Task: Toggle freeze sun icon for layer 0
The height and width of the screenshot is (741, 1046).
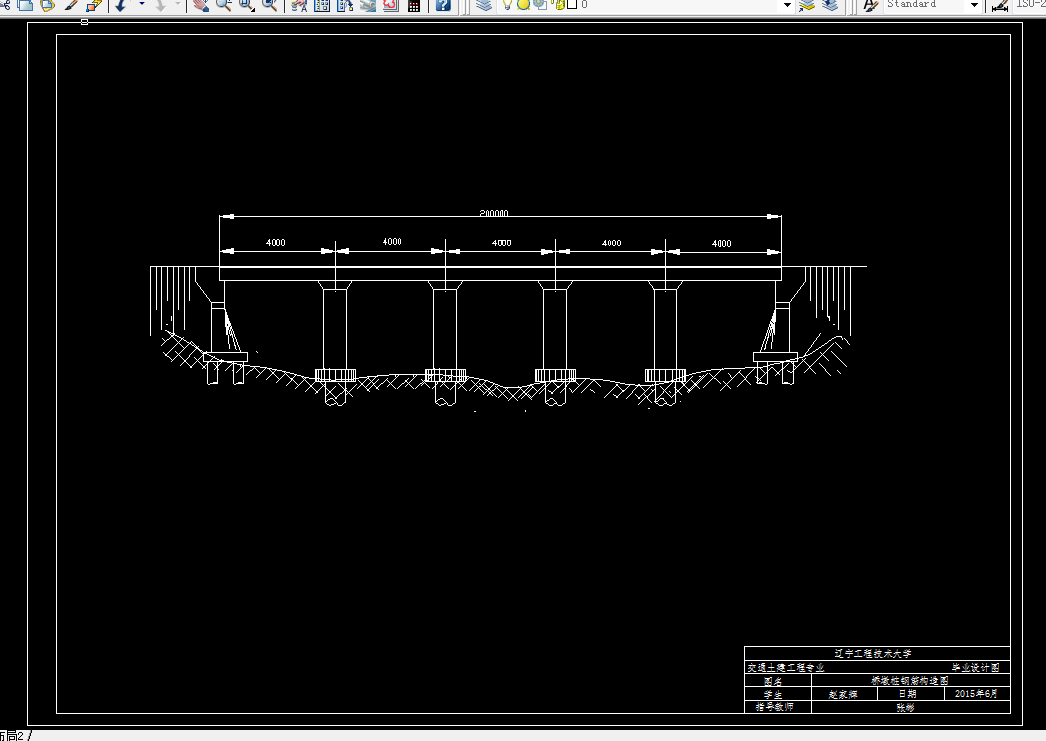Action: (524, 5)
